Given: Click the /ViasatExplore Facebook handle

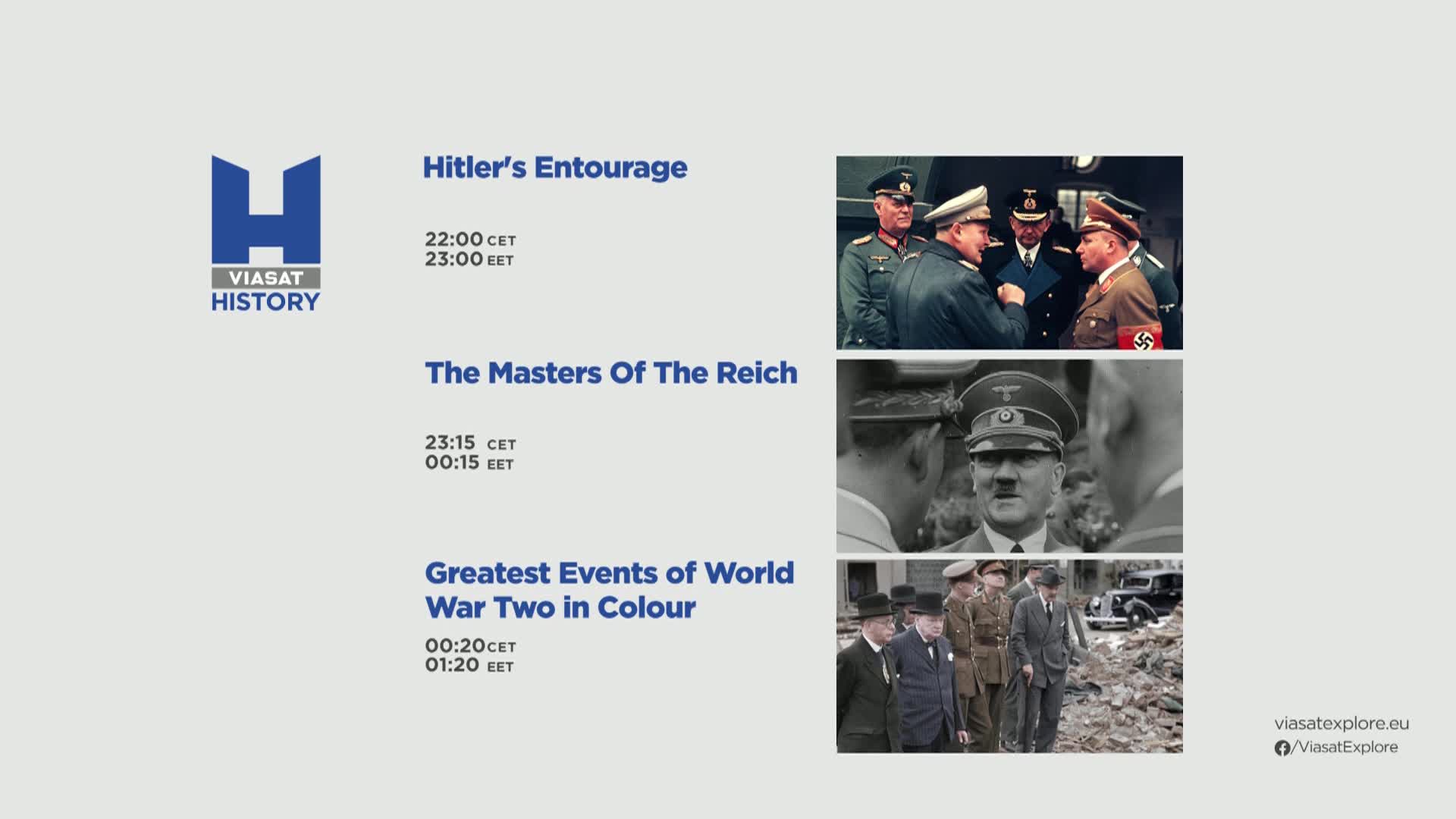Looking at the screenshot, I should tap(1348, 747).
